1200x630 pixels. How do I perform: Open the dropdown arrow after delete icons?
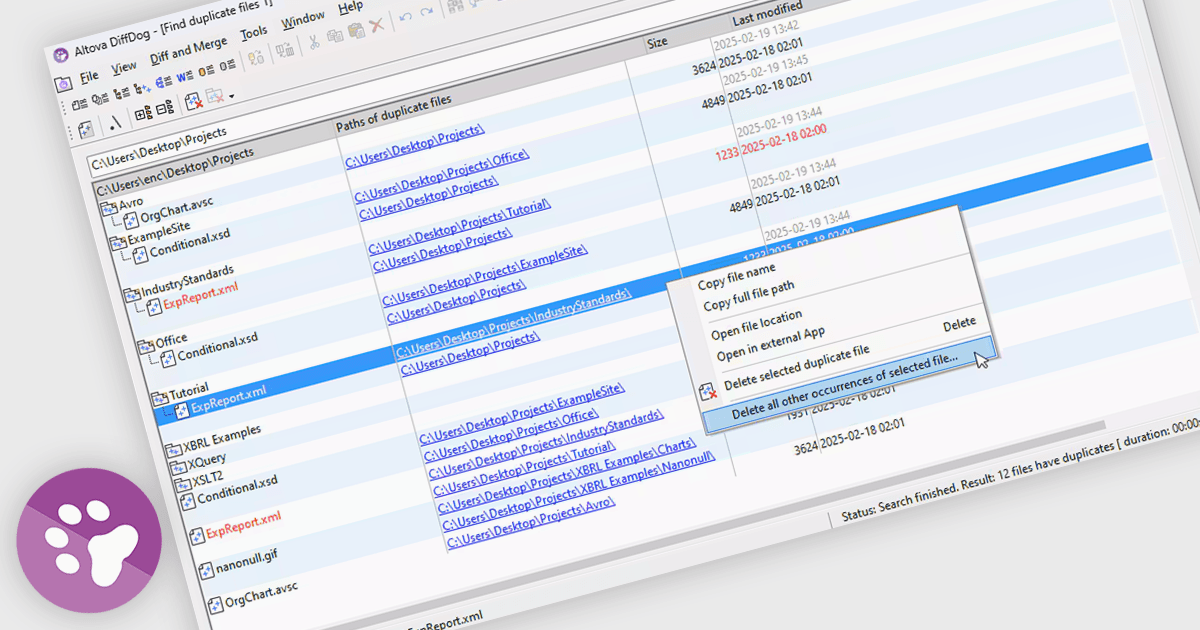pos(232,96)
